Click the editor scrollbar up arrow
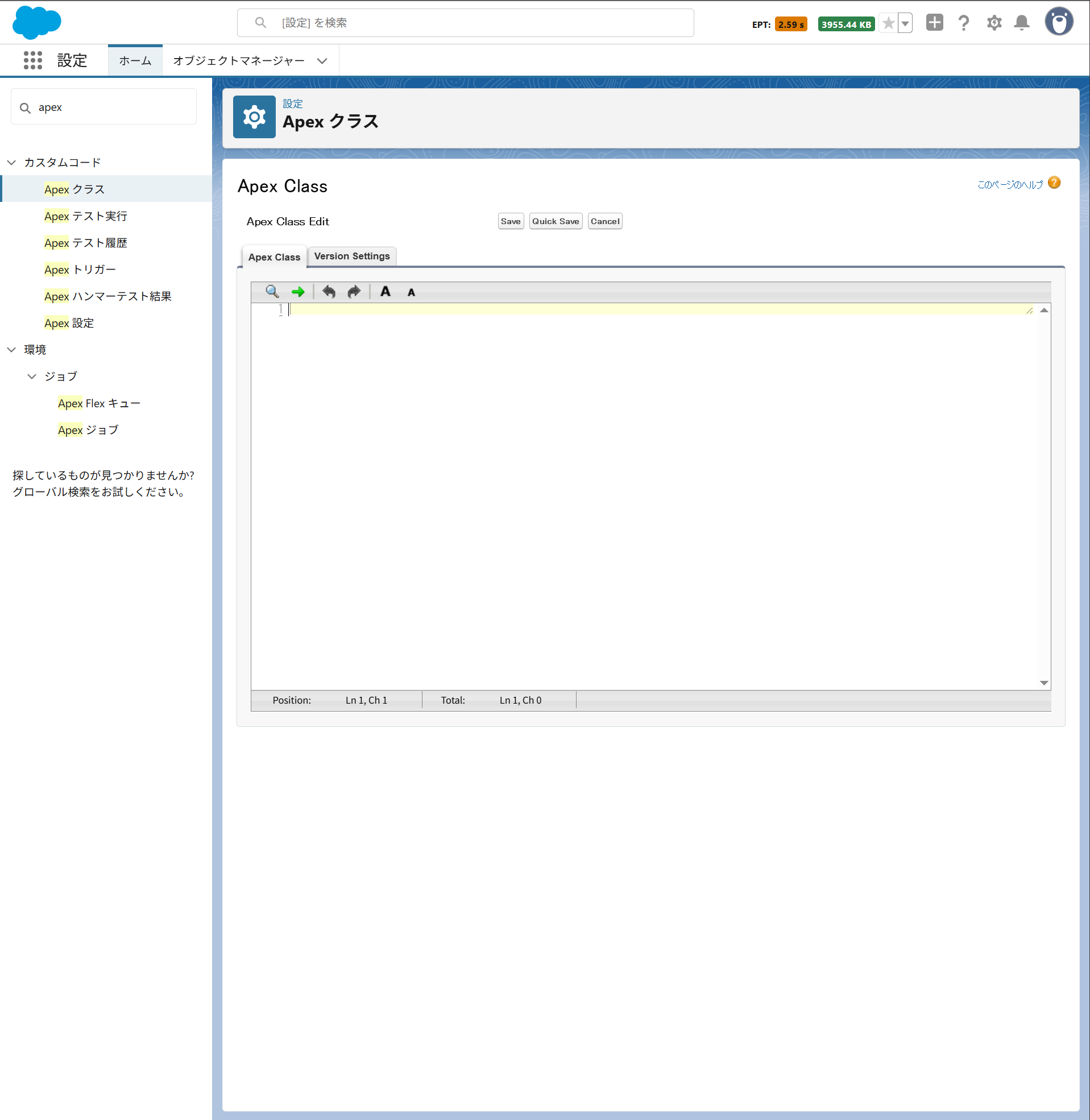The height and width of the screenshot is (1120, 1090). coord(1044,311)
